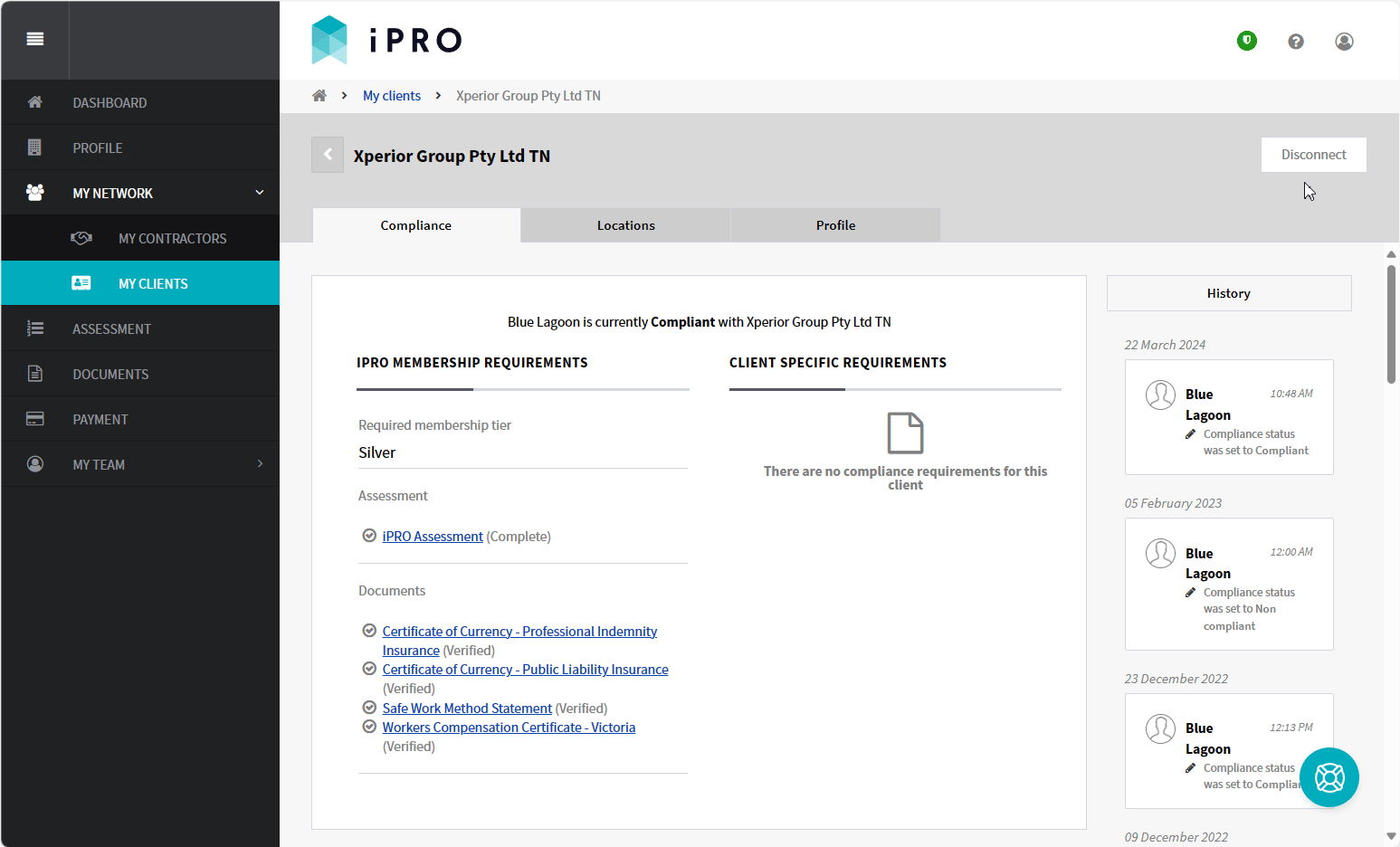Click the Documents file icon
Image resolution: width=1400 pixels, height=847 pixels.
coord(35,374)
